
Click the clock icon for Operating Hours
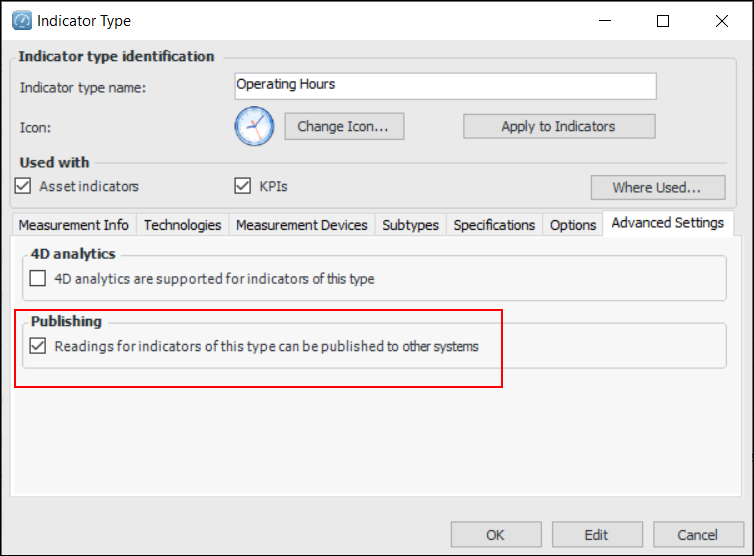click(x=254, y=126)
